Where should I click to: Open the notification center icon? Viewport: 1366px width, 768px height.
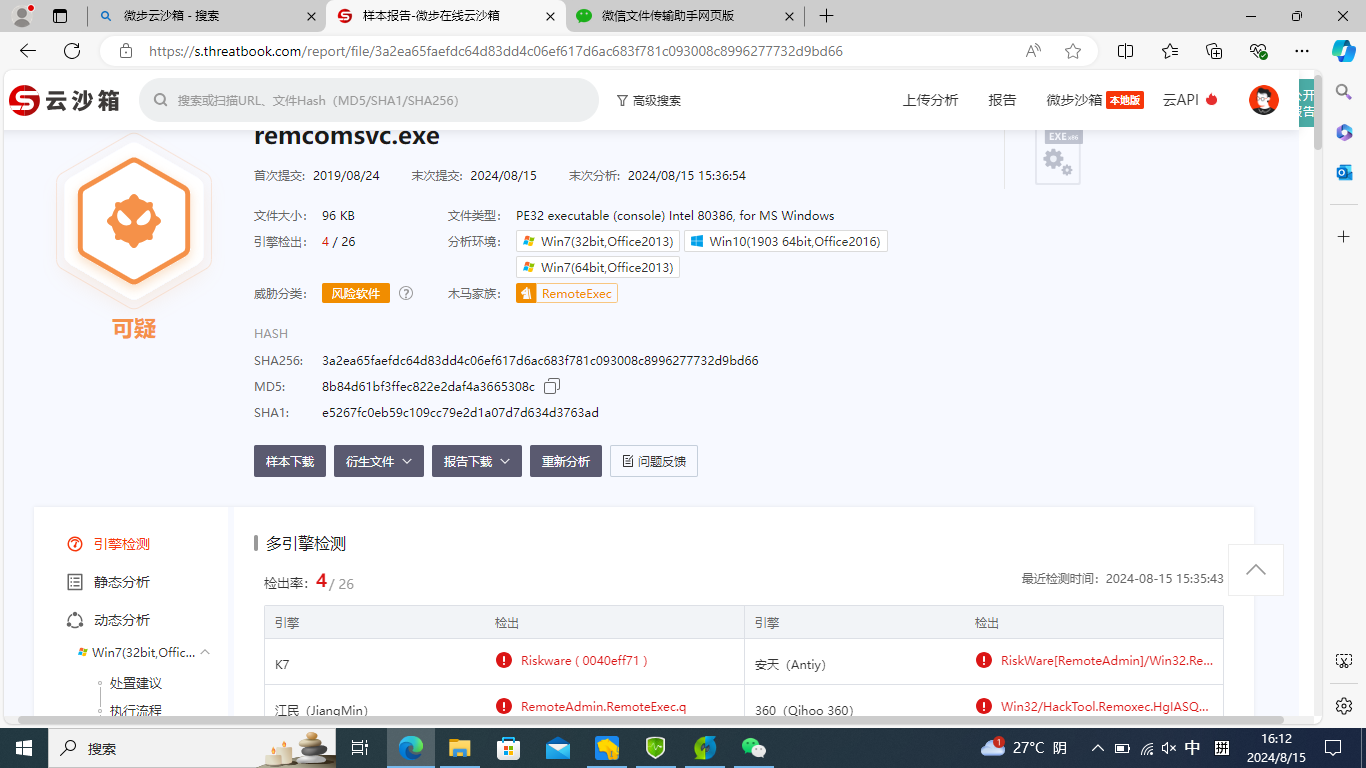click(x=1332, y=748)
